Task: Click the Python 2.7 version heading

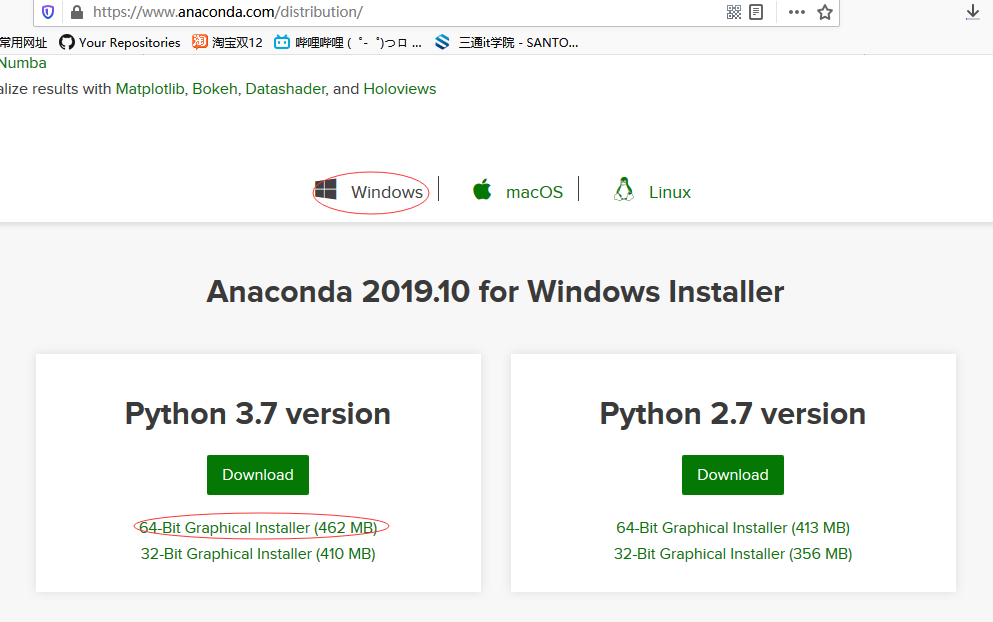Action: [x=733, y=414]
